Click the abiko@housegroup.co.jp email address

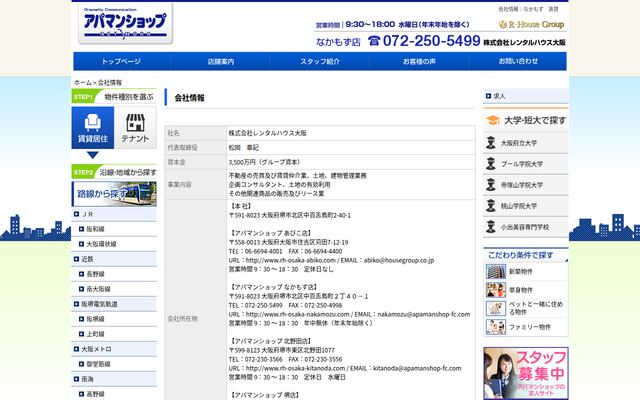pos(399,260)
